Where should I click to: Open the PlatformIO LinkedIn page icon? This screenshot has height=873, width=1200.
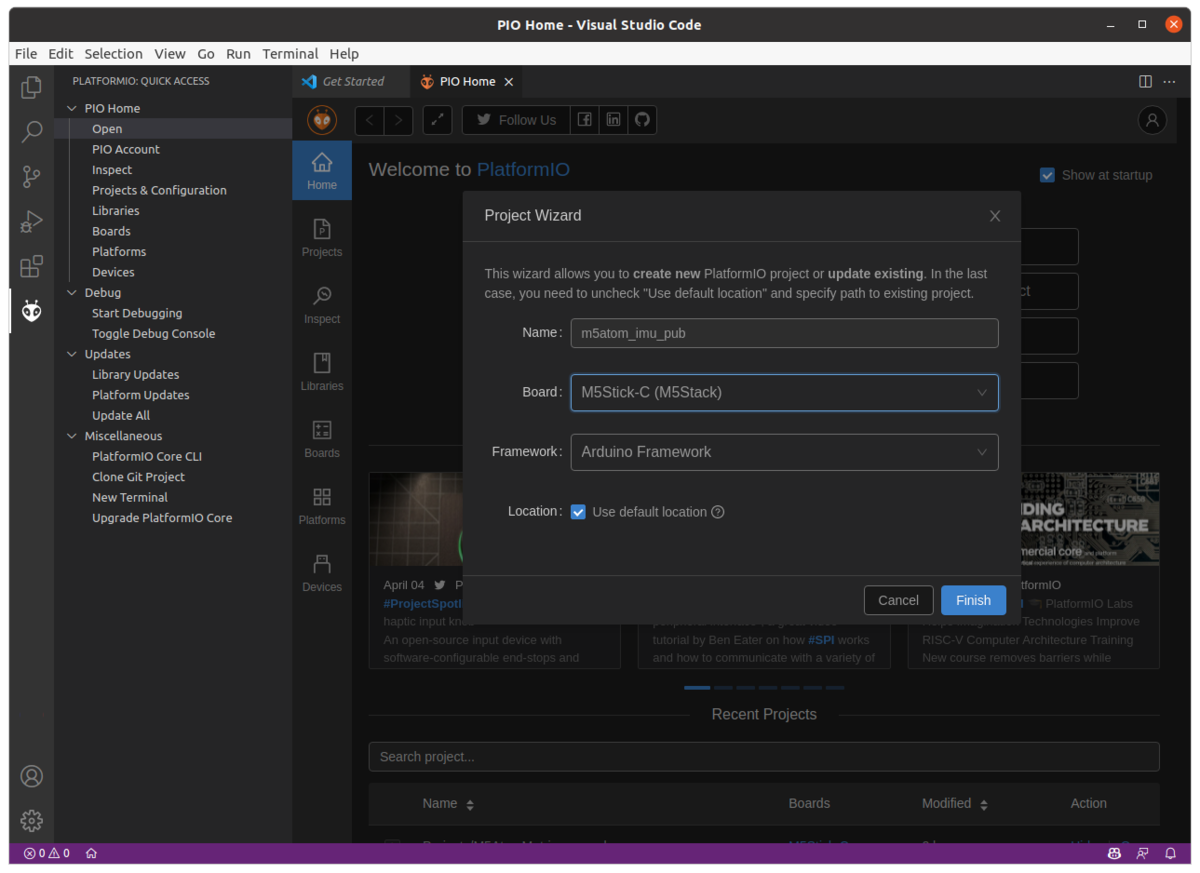613,120
